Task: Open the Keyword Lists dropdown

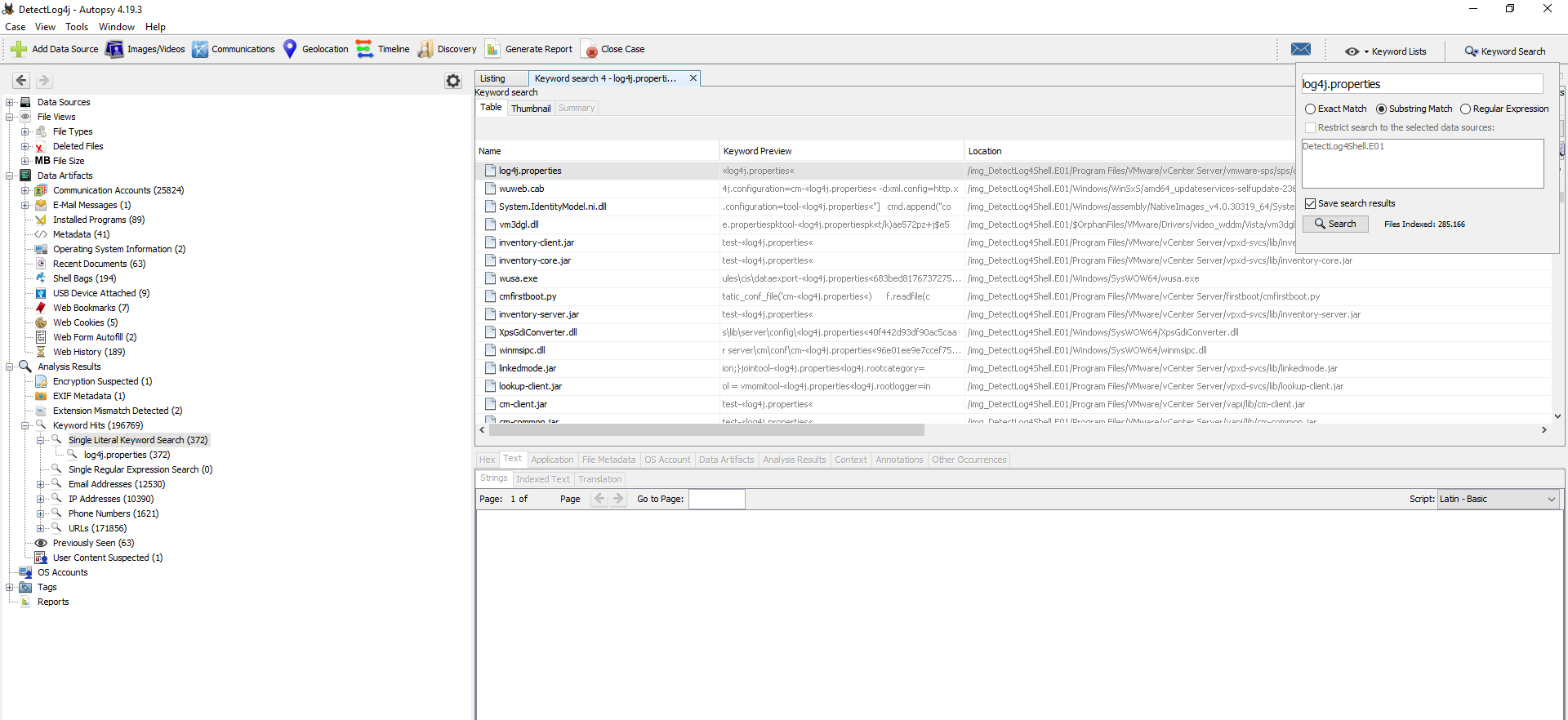Action: 1386,51
